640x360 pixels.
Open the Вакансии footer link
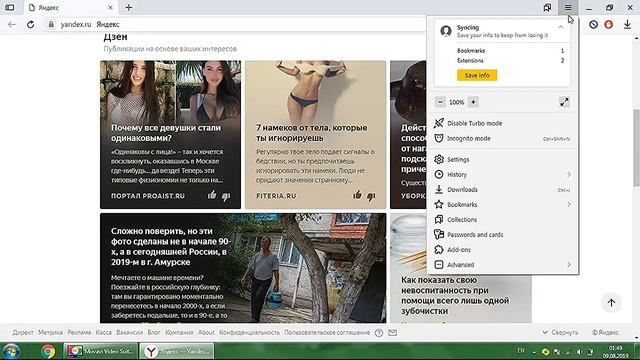129,333
